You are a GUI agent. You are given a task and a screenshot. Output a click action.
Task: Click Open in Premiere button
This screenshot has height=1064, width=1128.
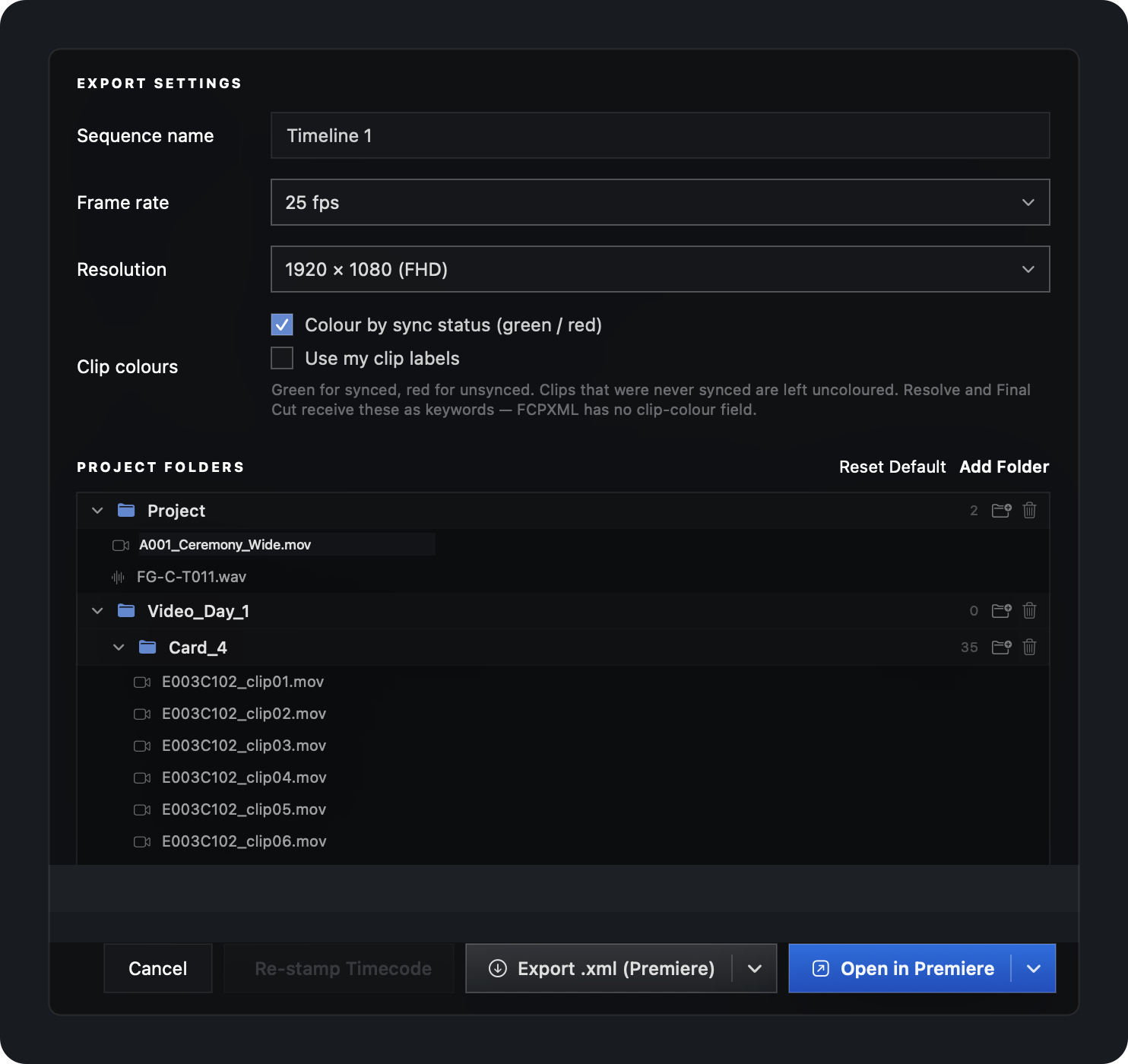point(901,968)
